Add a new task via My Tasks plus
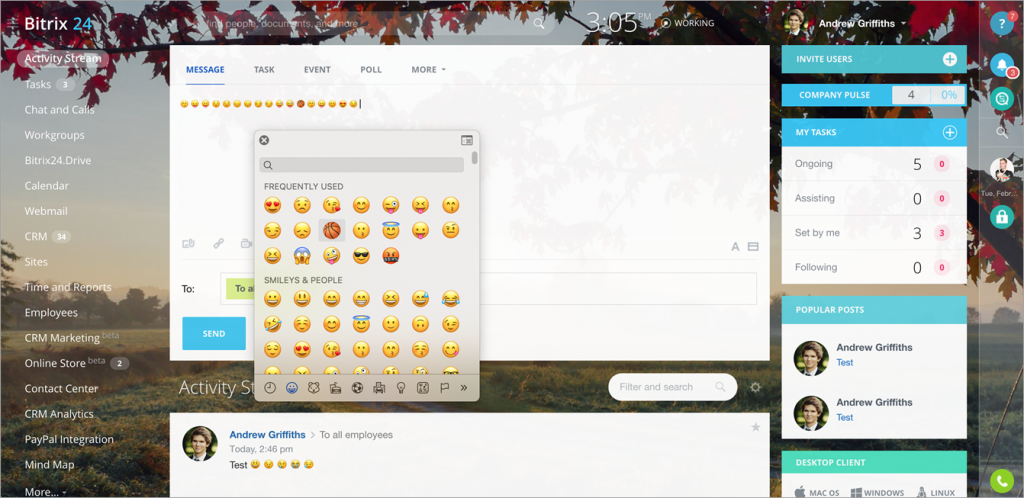 click(x=950, y=132)
